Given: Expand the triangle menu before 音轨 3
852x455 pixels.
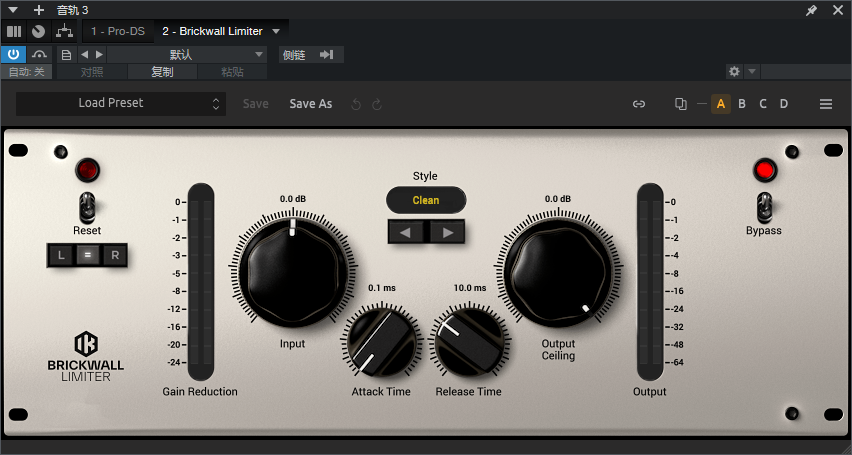Looking at the screenshot, I should coord(14,10).
